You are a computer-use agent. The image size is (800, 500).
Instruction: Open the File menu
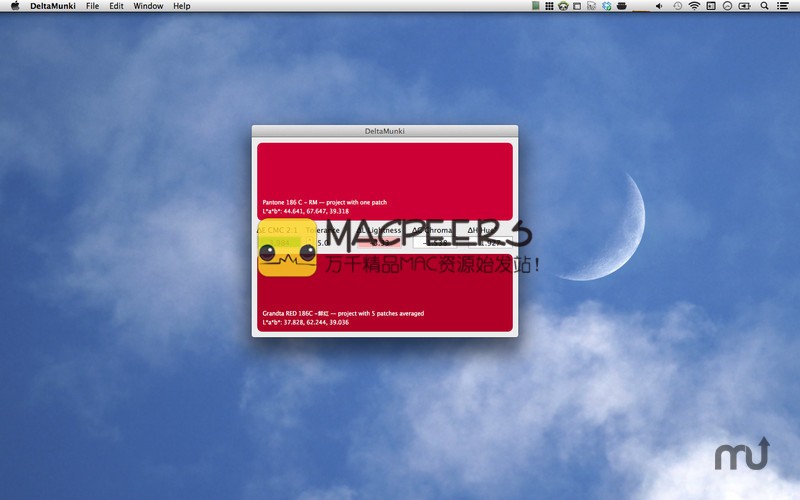(x=92, y=6)
